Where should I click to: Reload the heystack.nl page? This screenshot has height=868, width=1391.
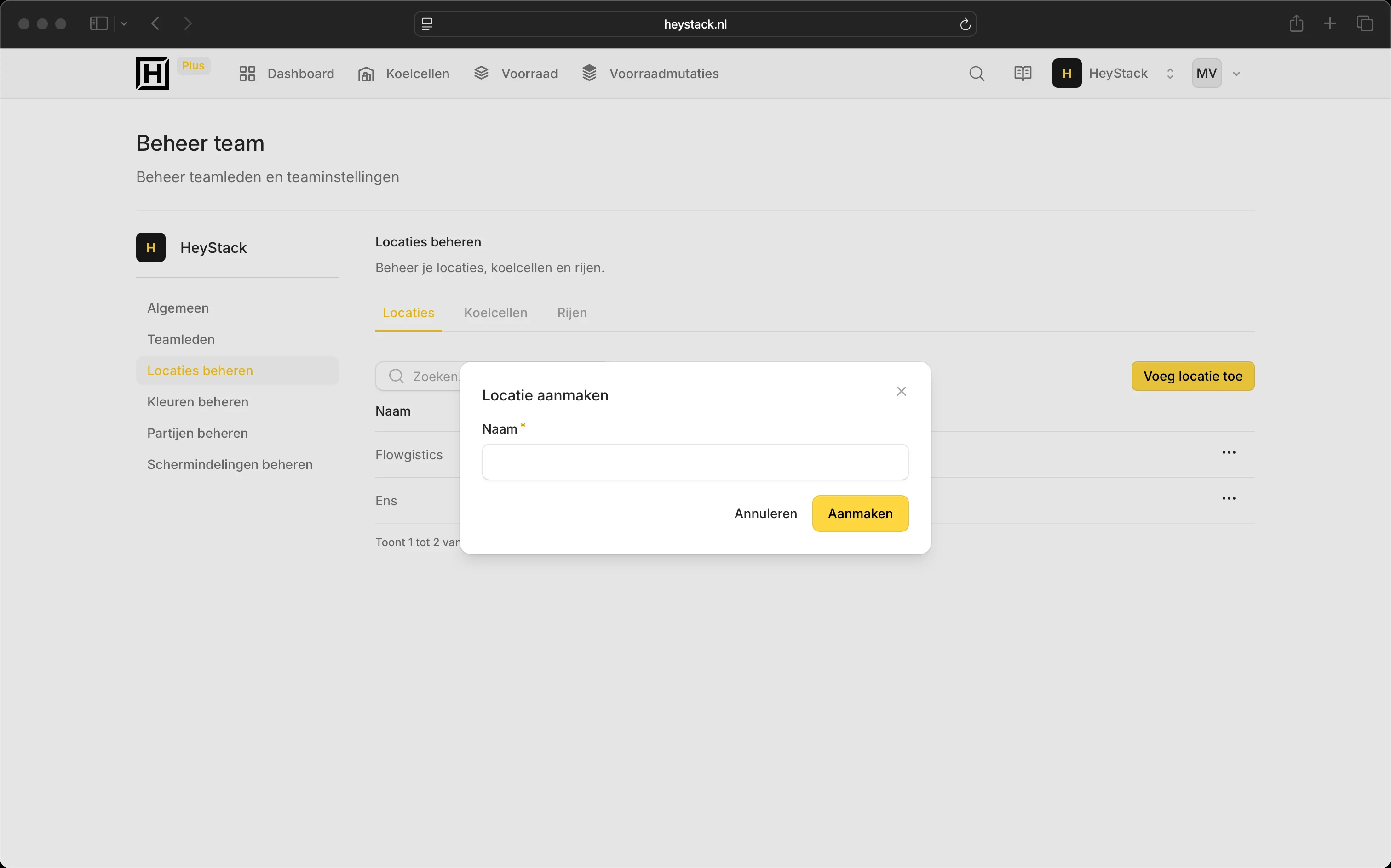pyautogui.click(x=965, y=24)
